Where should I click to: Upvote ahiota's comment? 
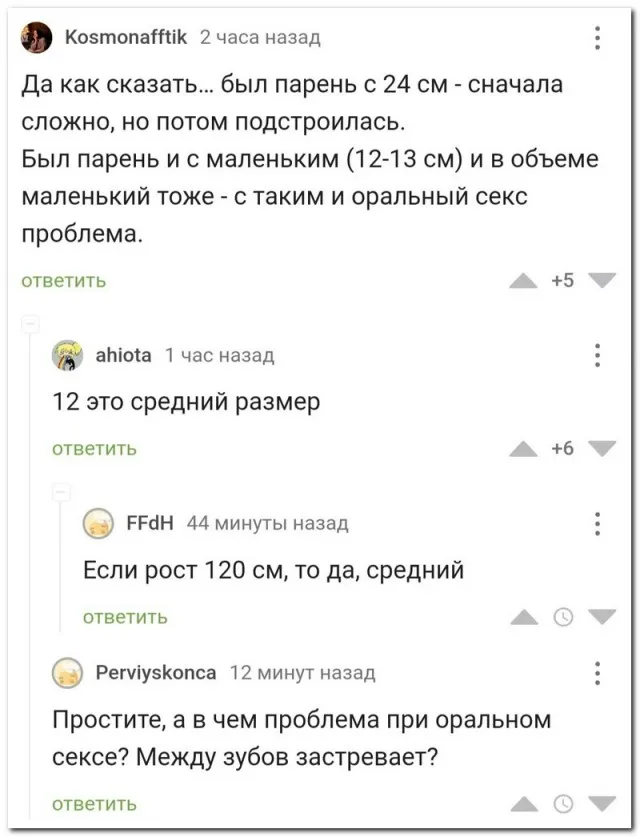pyautogui.click(x=523, y=449)
